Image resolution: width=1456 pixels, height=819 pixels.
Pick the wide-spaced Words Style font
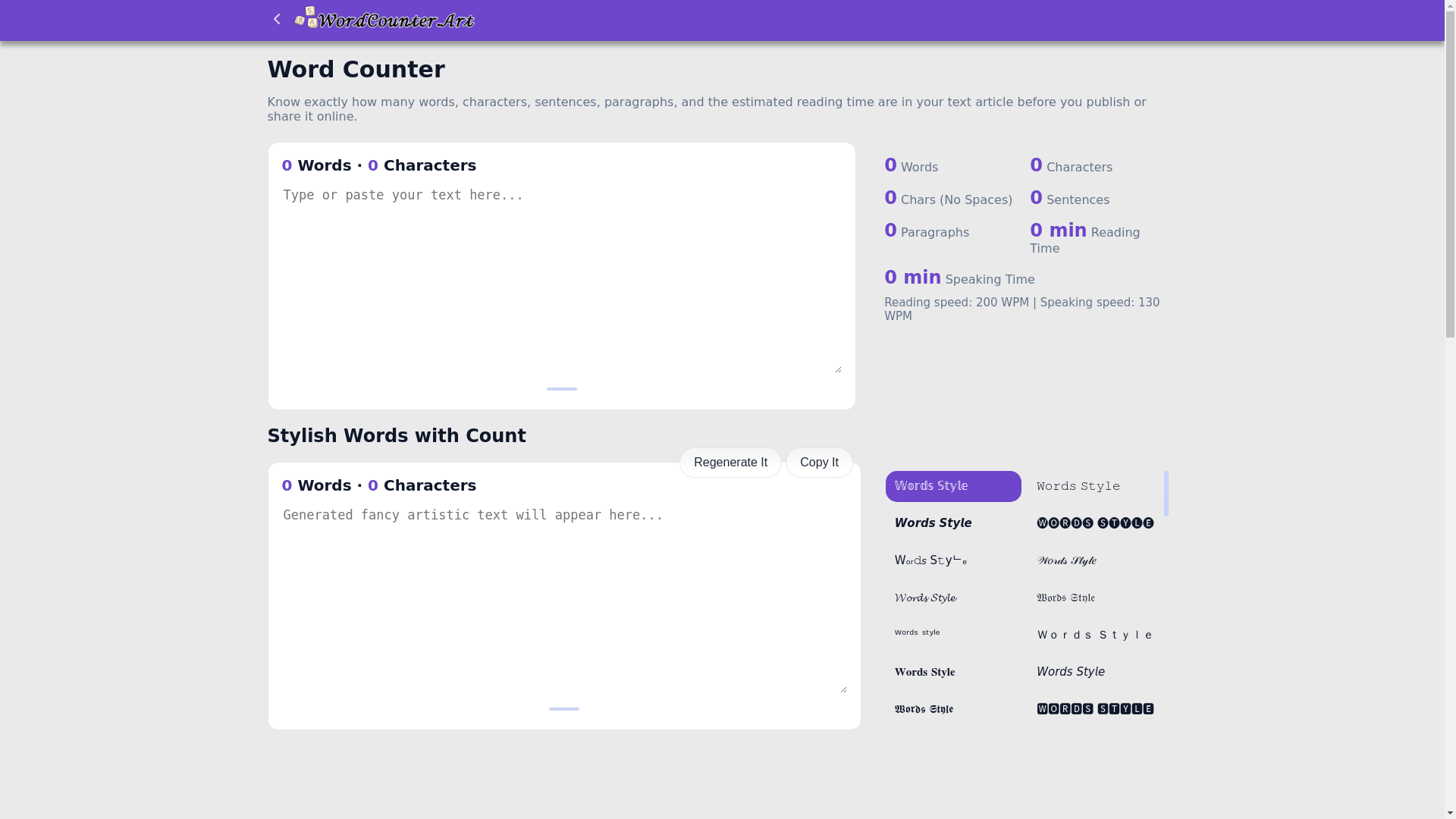point(1096,635)
